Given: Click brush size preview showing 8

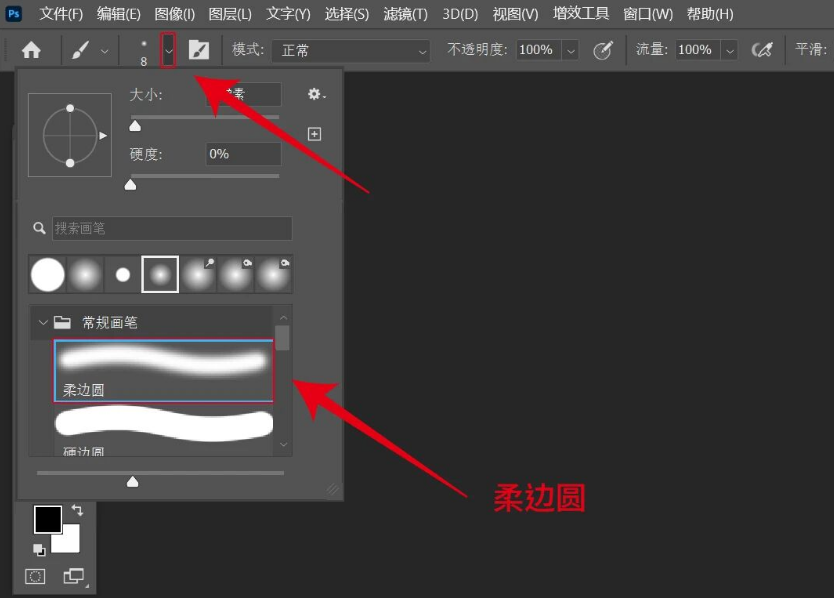Looking at the screenshot, I should click(x=144, y=52).
